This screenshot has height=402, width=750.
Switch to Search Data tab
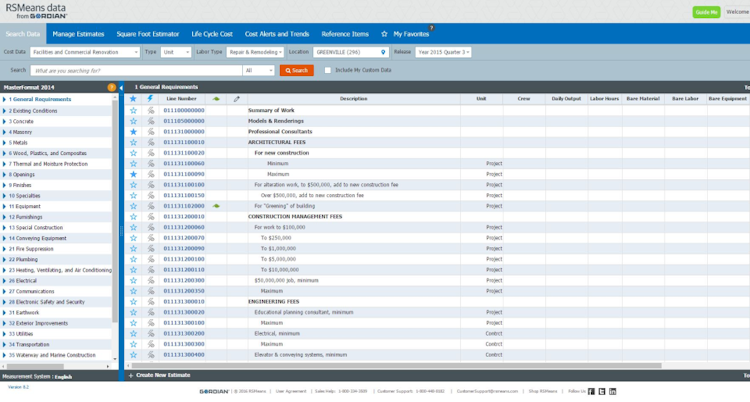23,34
